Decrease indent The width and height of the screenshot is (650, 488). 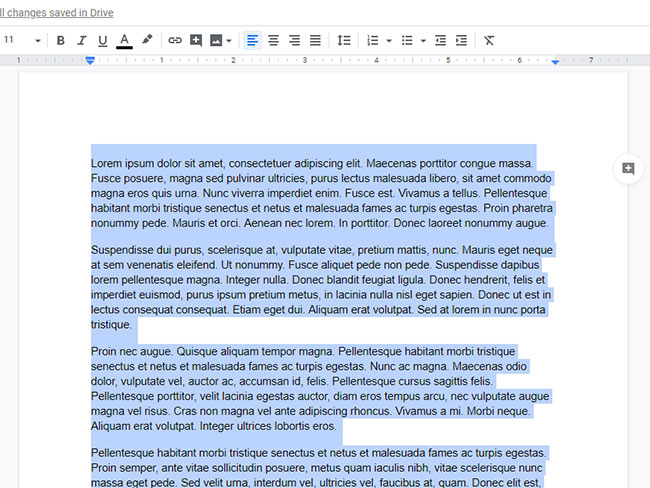click(x=440, y=40)
